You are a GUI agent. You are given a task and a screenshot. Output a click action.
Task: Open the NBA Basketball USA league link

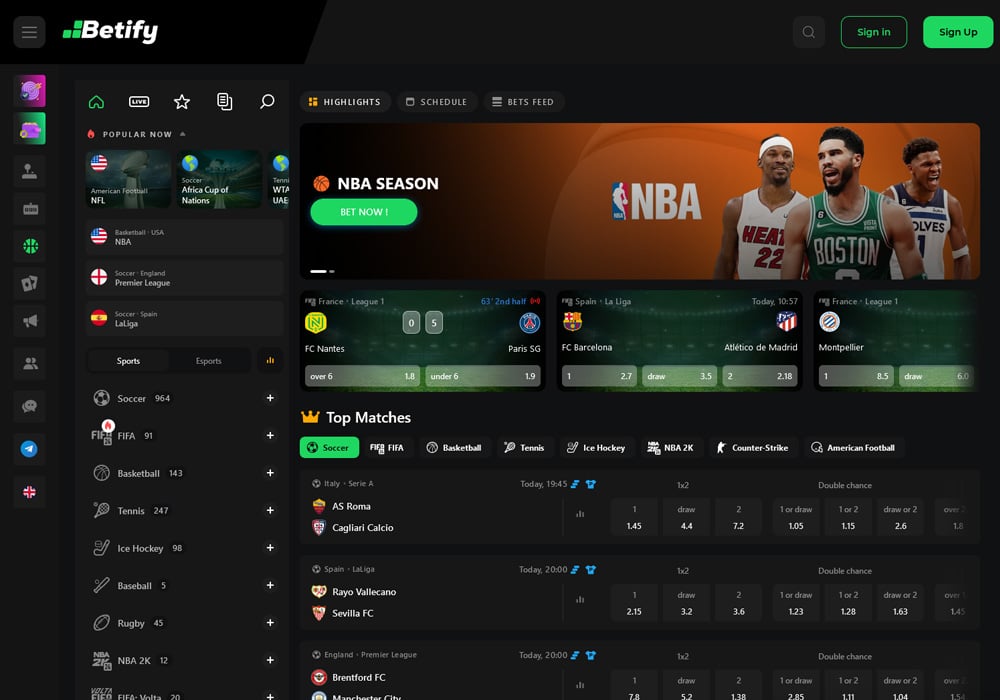184,237
